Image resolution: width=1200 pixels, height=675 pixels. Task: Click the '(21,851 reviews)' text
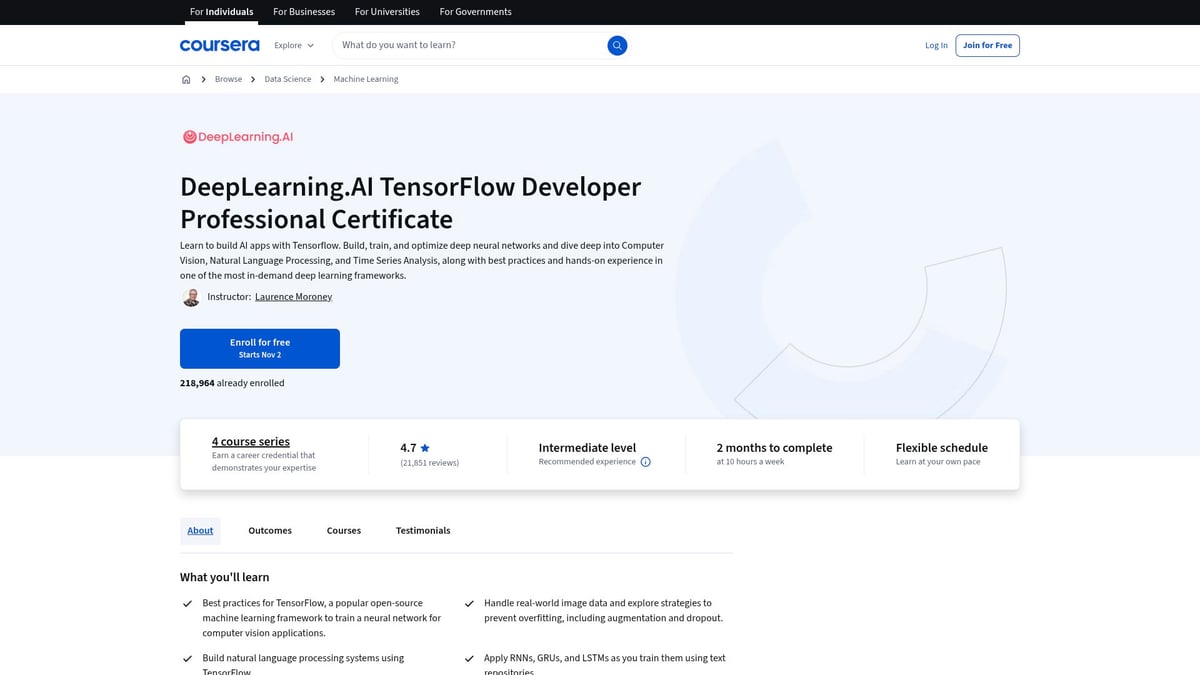click(430, 463)
